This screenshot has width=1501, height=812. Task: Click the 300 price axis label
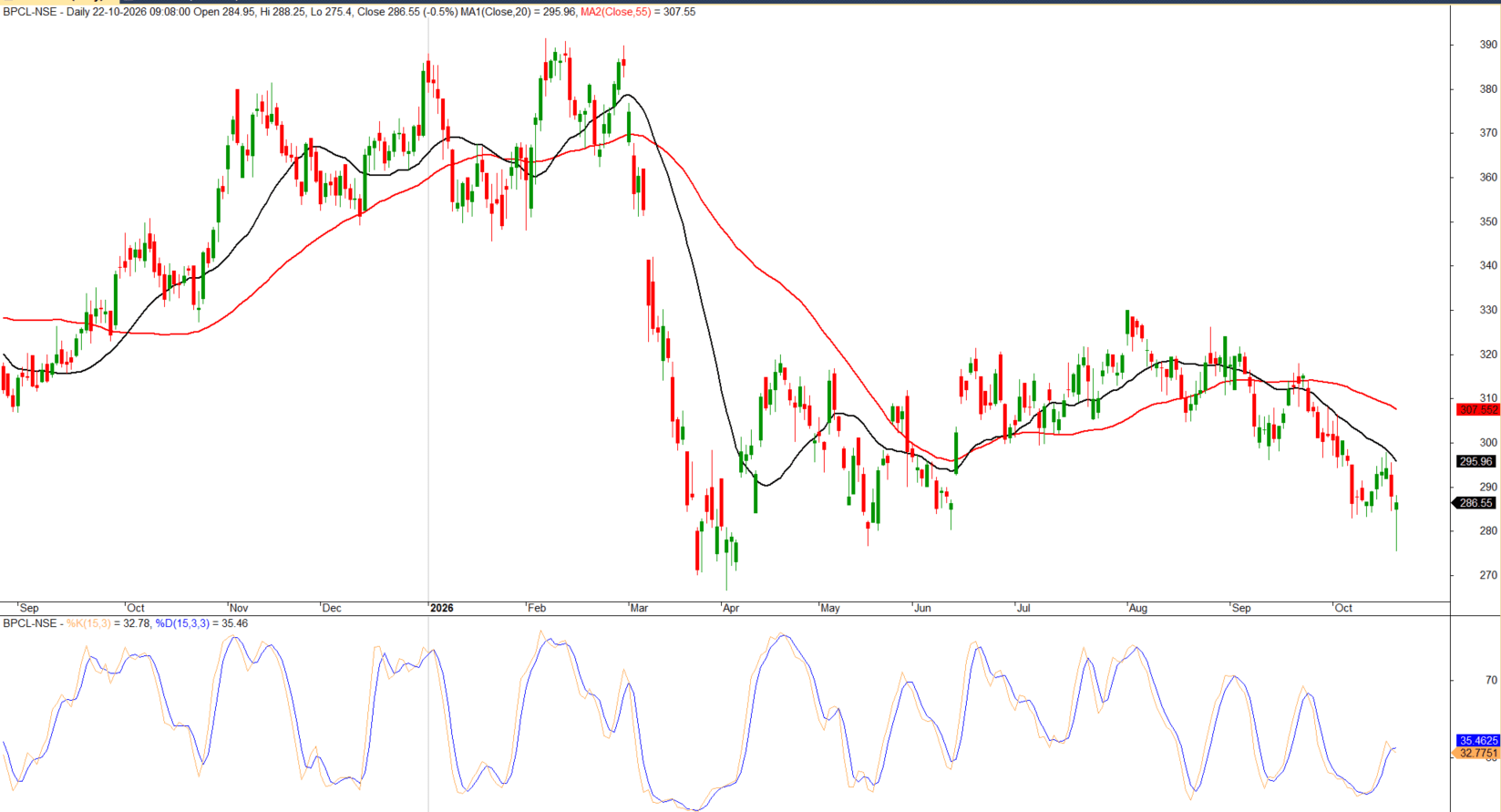[1488, 443]
